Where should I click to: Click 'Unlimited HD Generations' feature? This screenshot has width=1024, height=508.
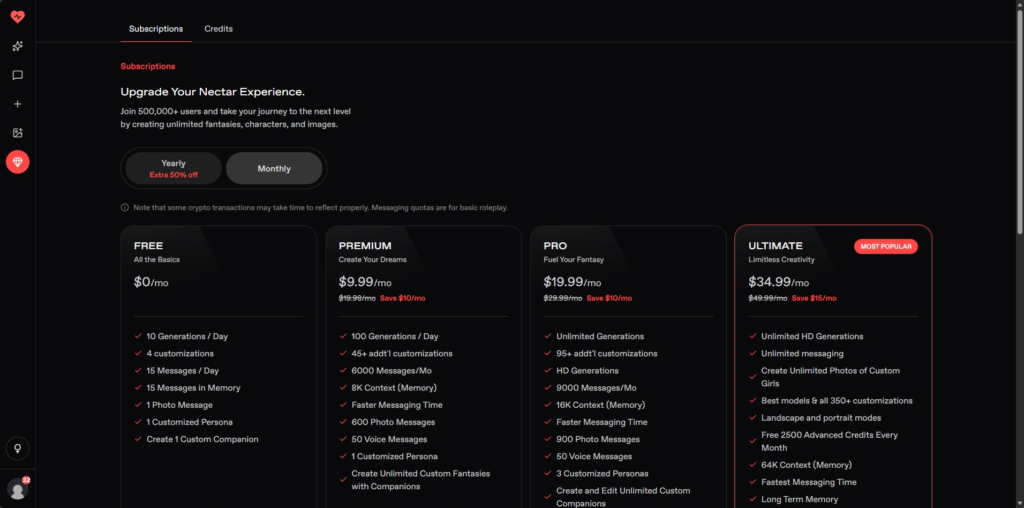click(812, 336)
